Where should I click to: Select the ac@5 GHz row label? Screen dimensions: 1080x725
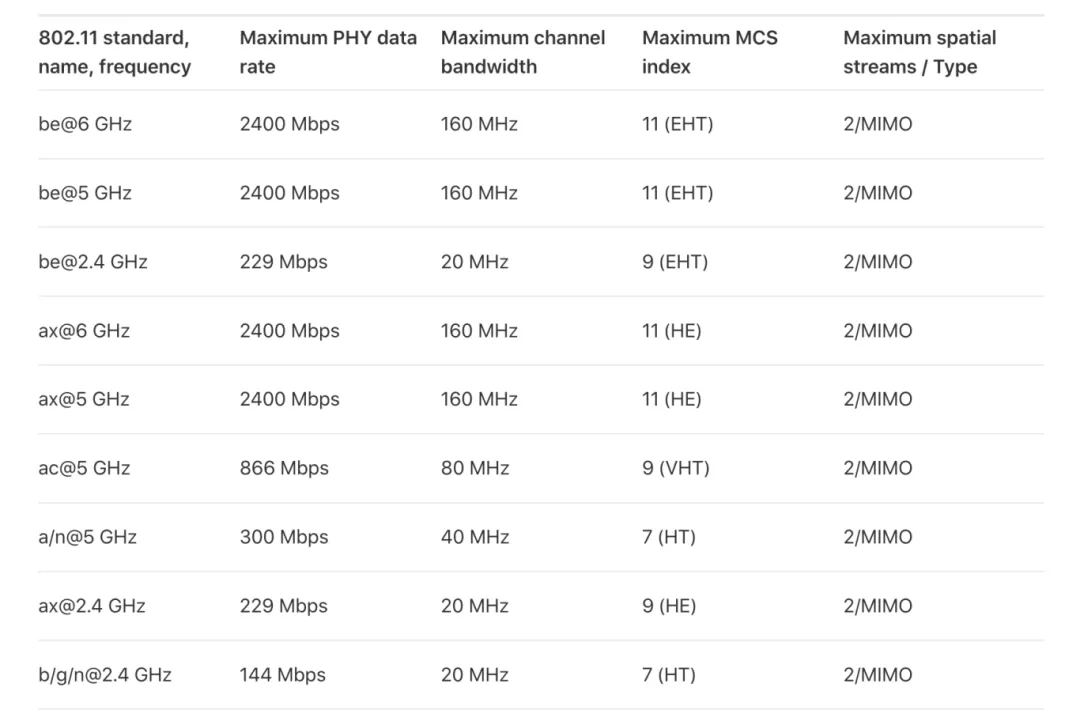pyautogui.click(x=84, y=468)
